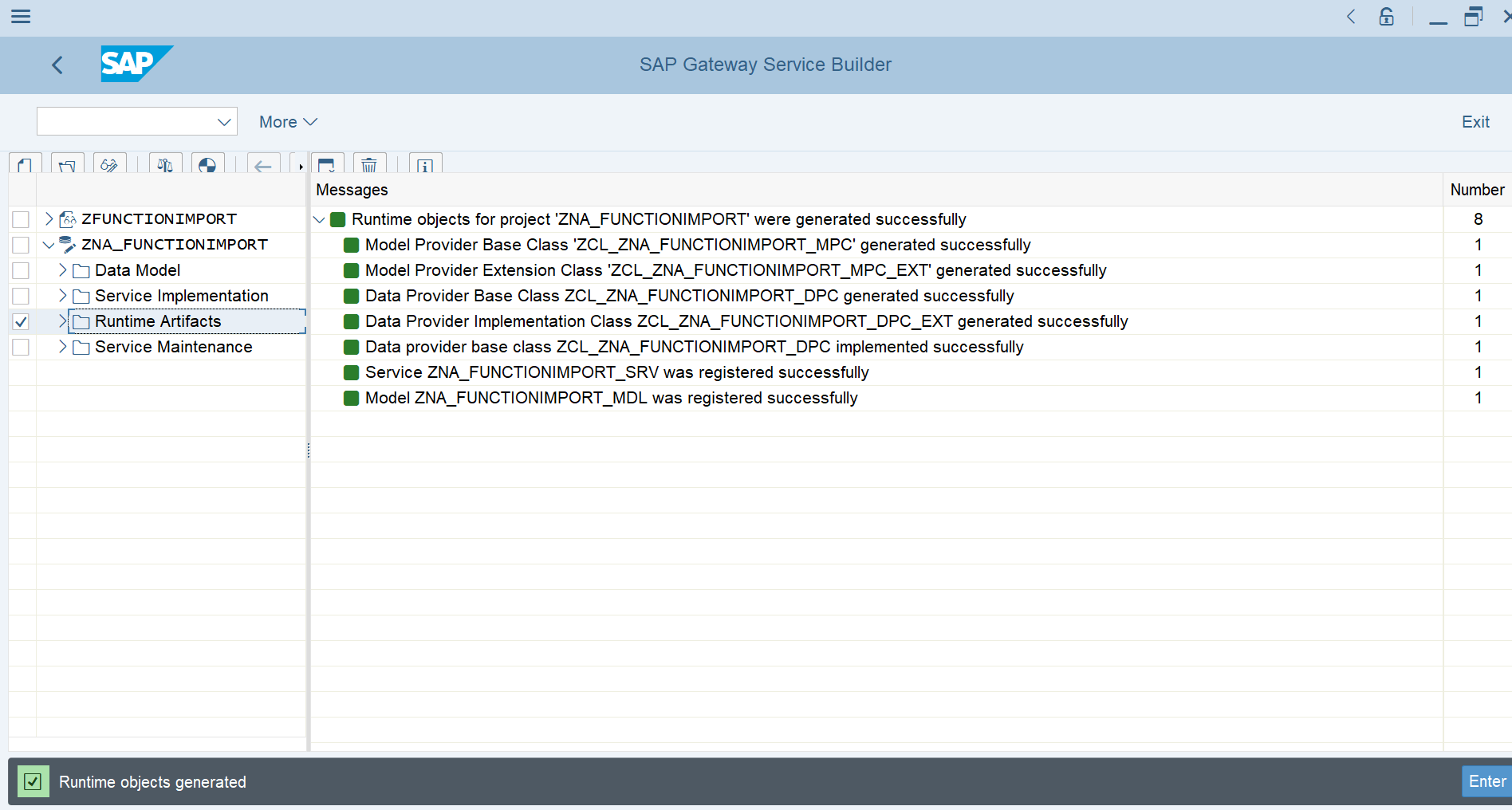The width and height of the screenshot is (1512, 810).
Task: Delete selection using the trash icon
Action: click(369, 165)
